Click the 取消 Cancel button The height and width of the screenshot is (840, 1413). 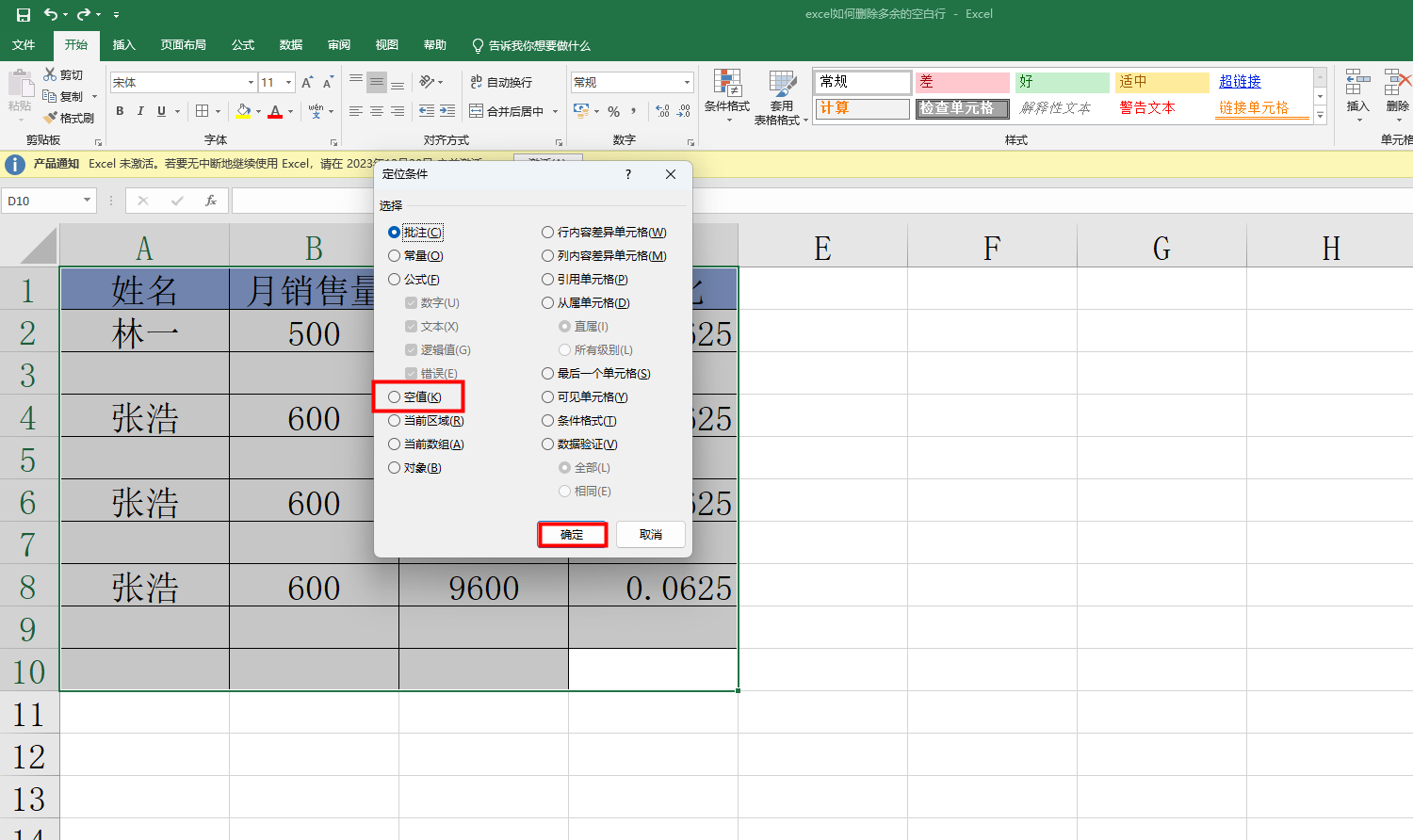pos(650,535)
